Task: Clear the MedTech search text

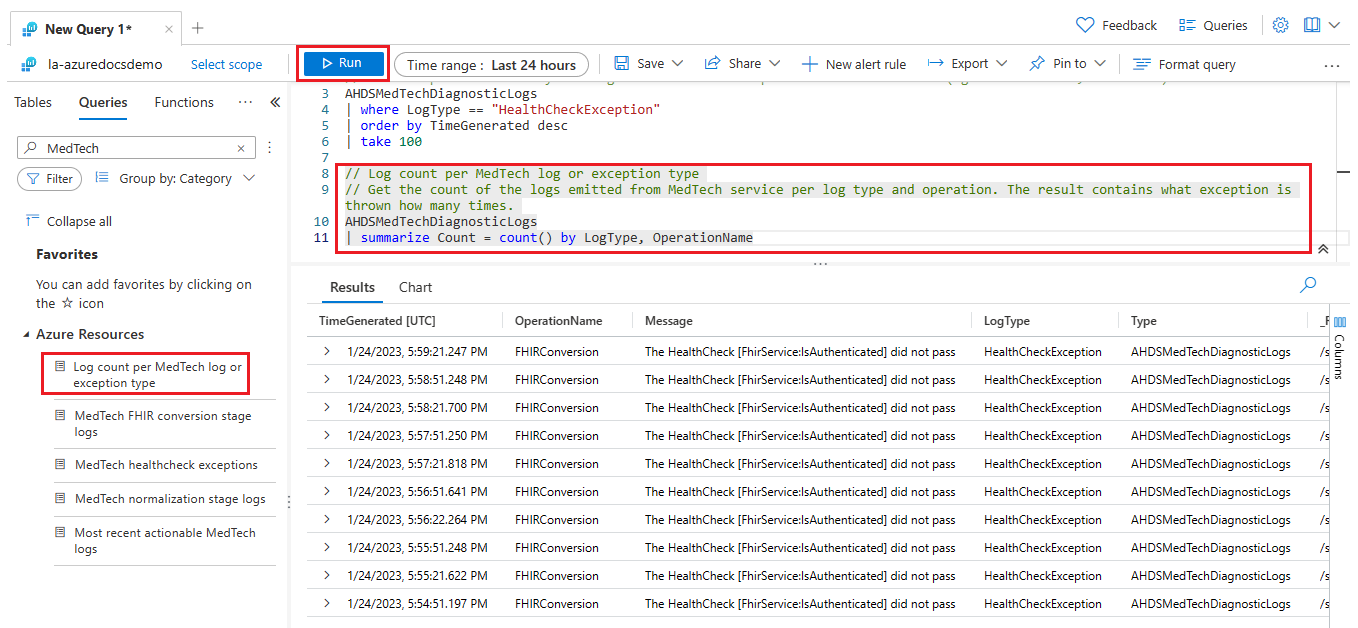Action: (241, 148)
